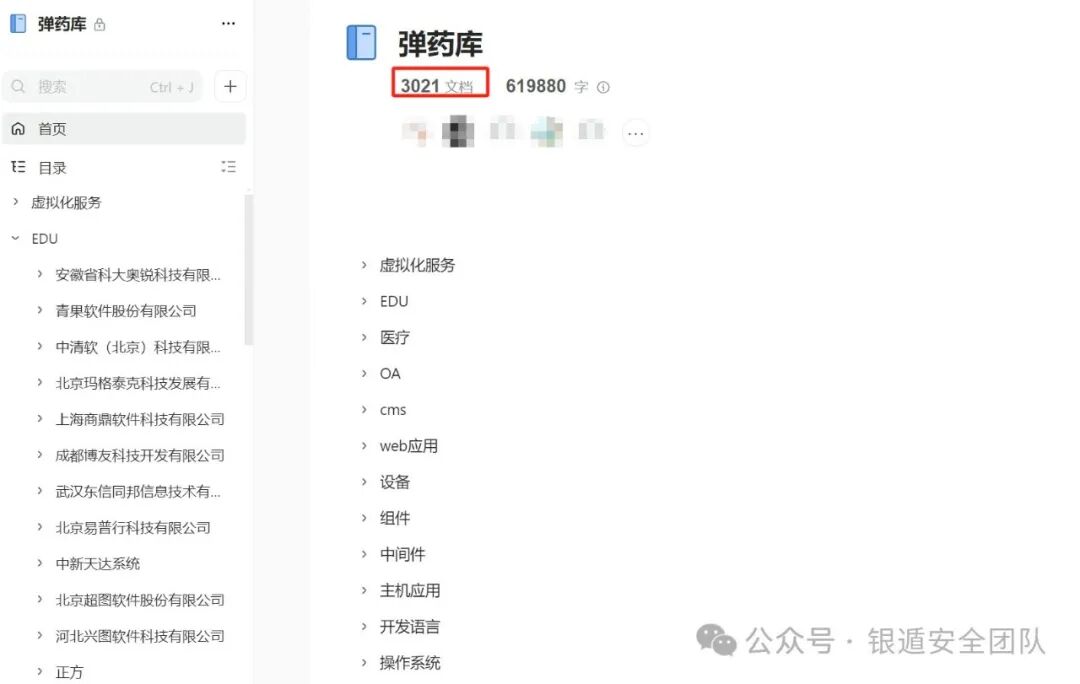Open 中间件 in main list

[402, 555]
